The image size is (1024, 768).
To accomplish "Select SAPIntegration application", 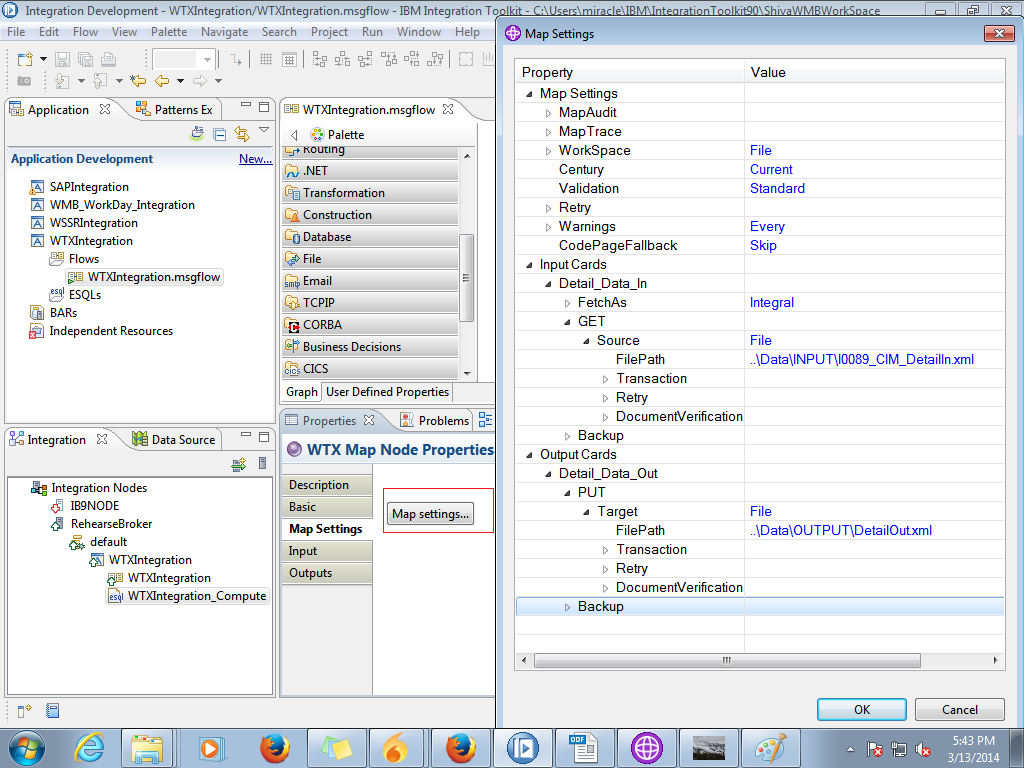I will [x=89, y=187].
